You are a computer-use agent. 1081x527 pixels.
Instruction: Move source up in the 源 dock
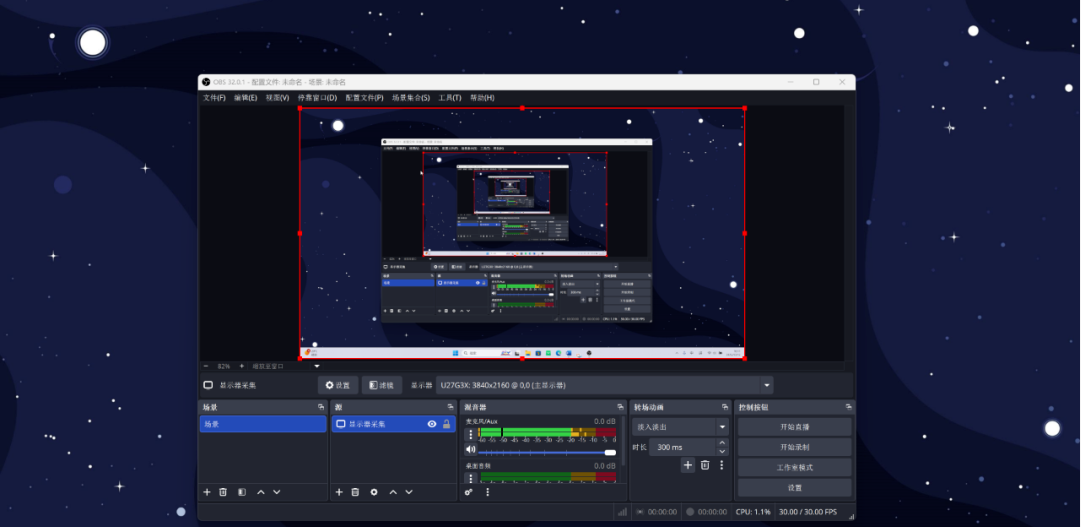tap(393, 492)
